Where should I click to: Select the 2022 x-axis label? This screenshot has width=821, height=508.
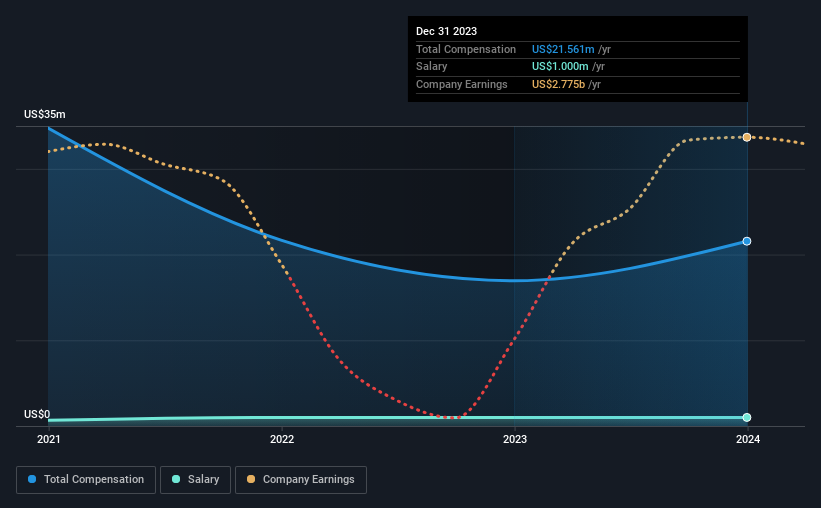[x=282, y=439]
